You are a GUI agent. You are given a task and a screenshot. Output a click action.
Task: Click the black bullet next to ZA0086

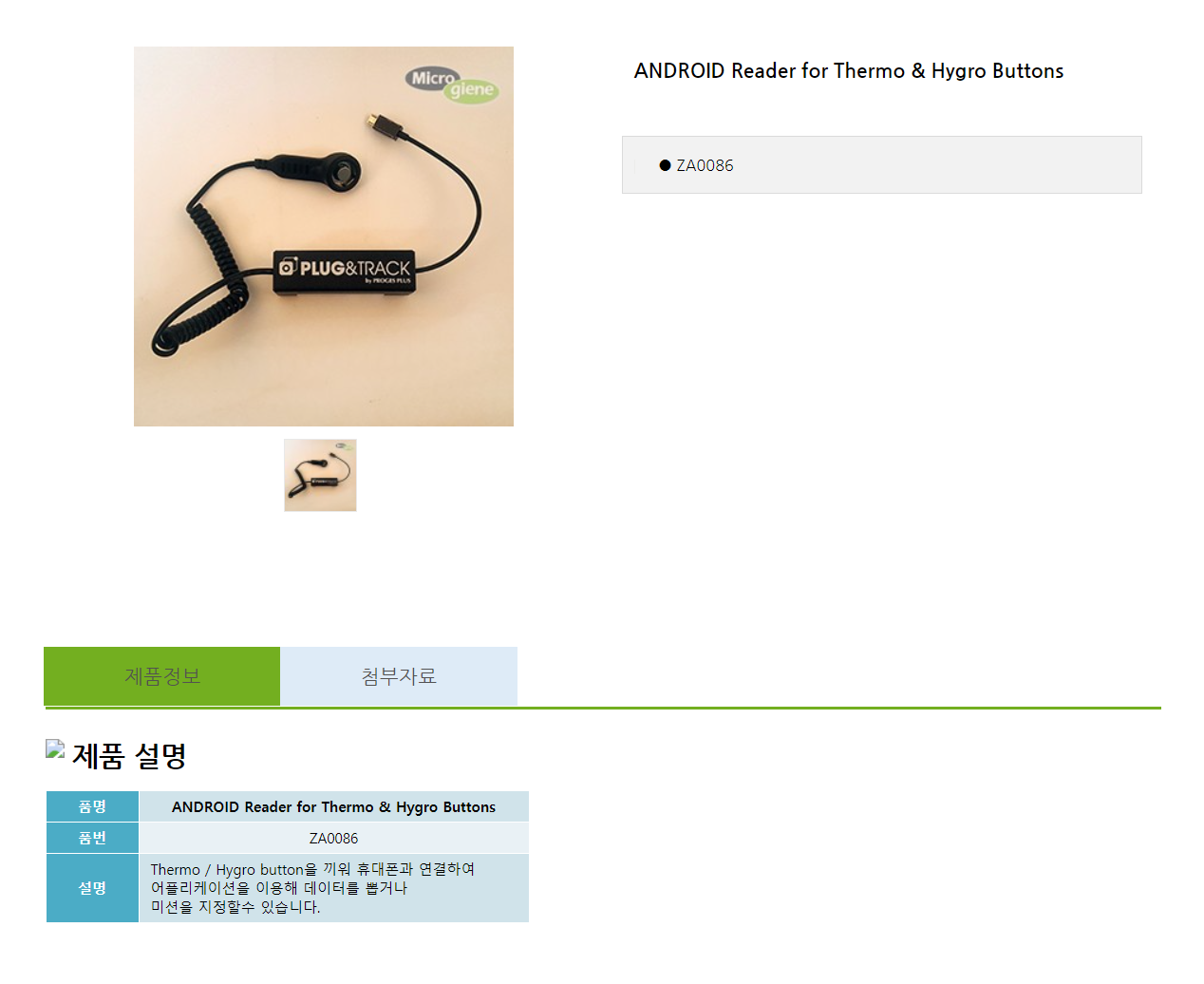pos(665,165)
